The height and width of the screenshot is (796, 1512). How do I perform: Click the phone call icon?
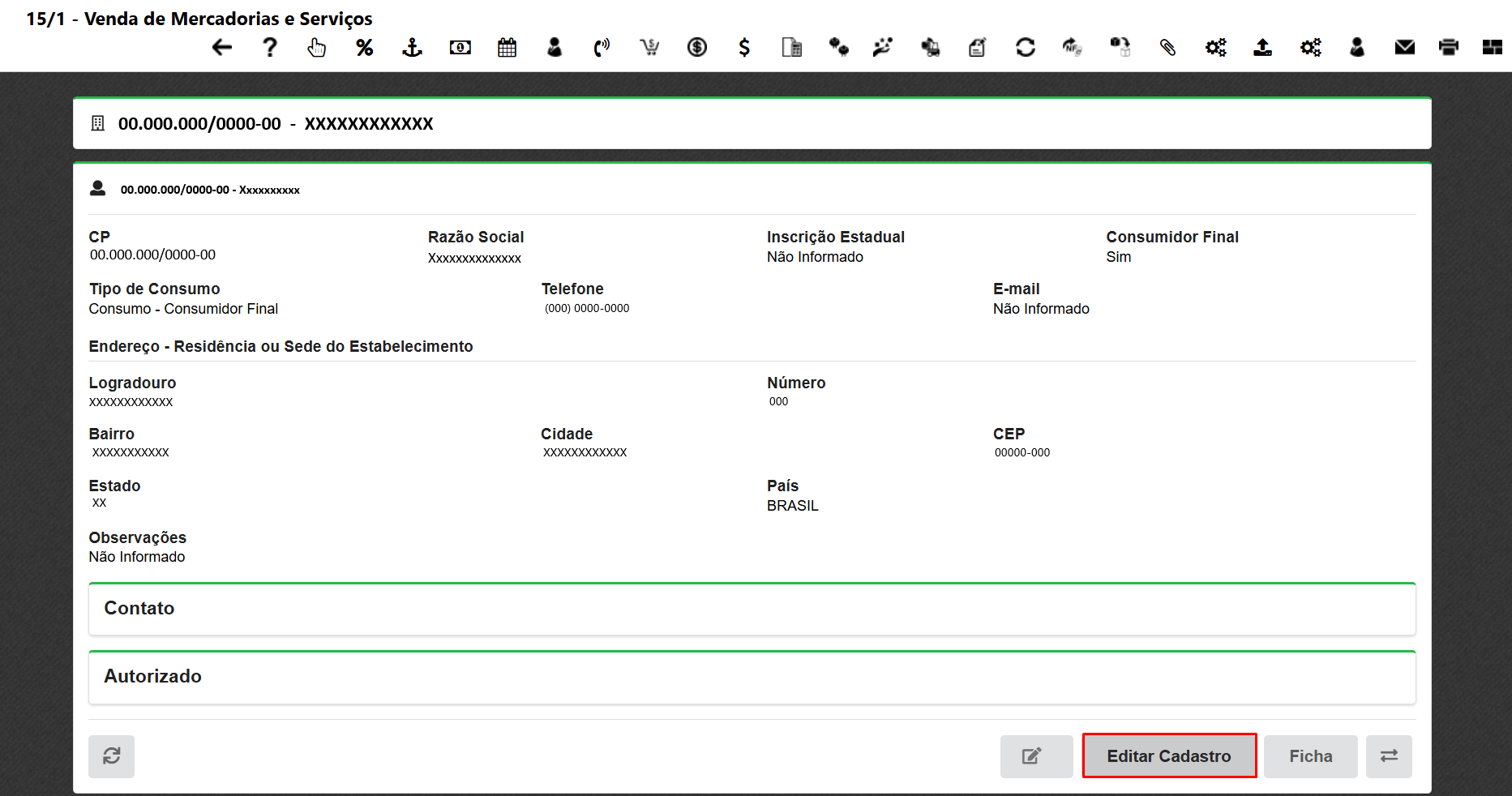tap(602, 48)
